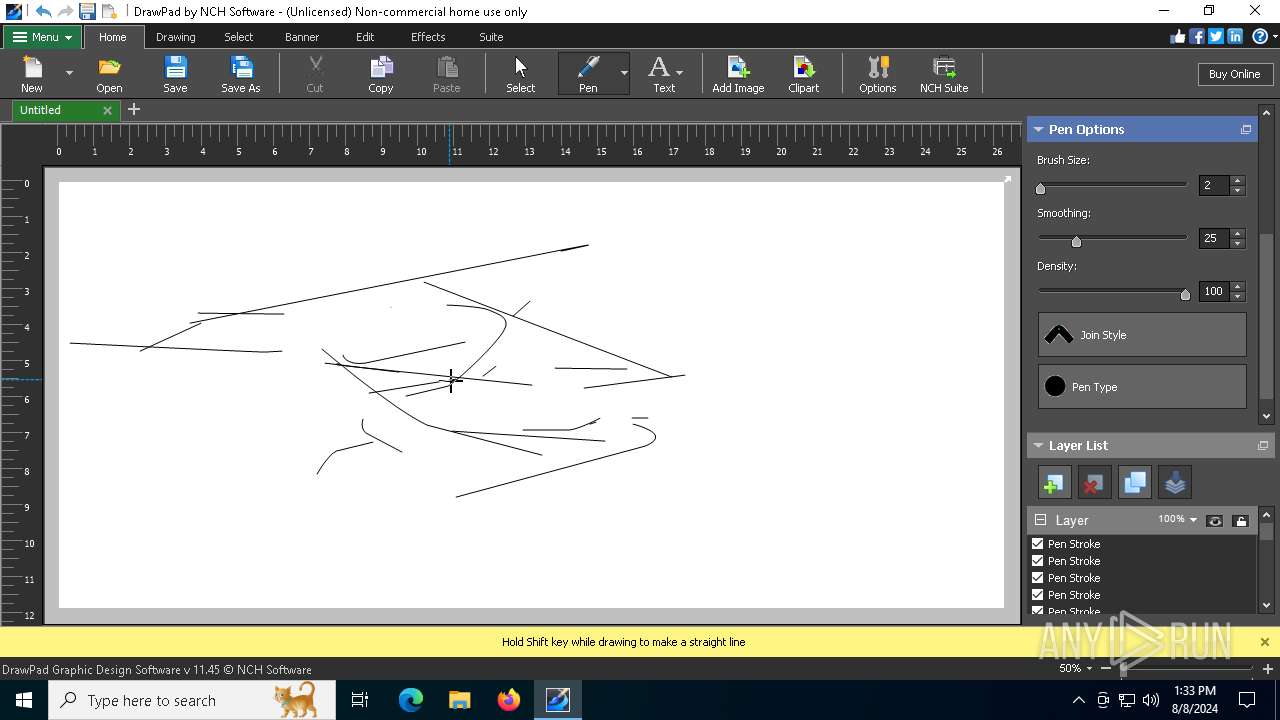1280x720 pixels.
Task: Click the LinkedIn share icon
Action: (1235, 36)
